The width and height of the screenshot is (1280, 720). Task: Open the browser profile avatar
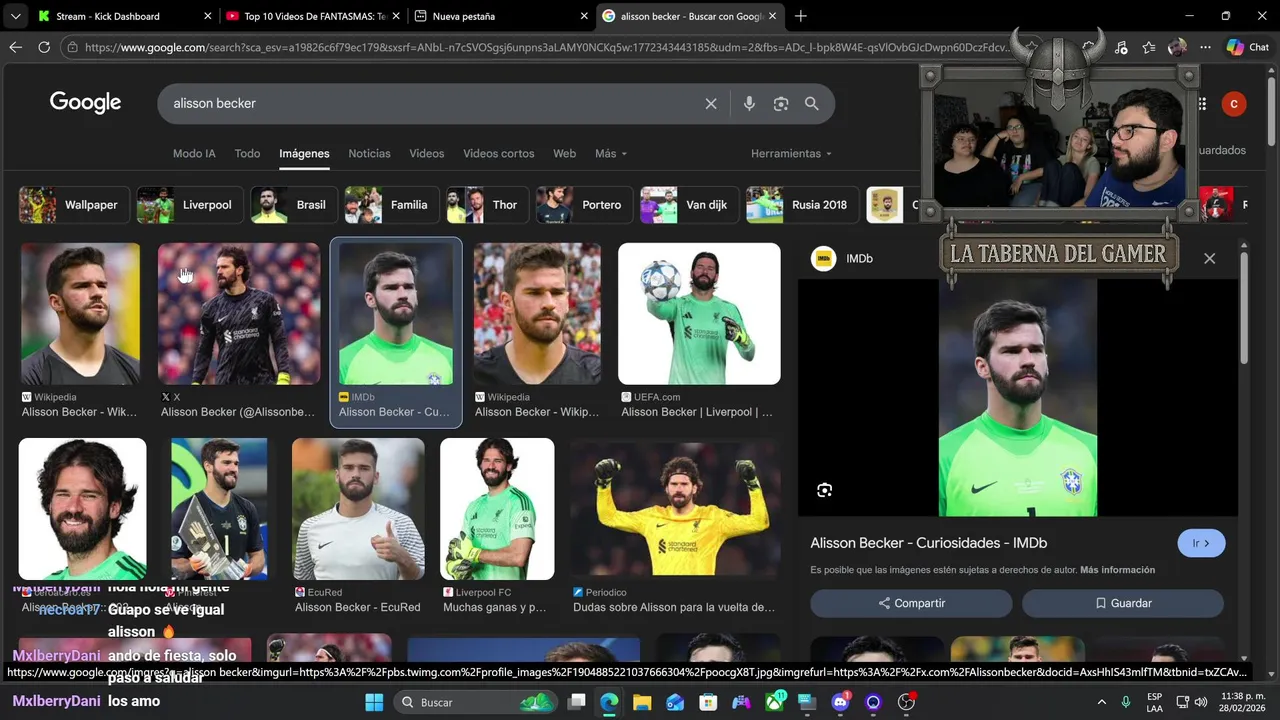pyautogui.click(x=1177, y=47)
